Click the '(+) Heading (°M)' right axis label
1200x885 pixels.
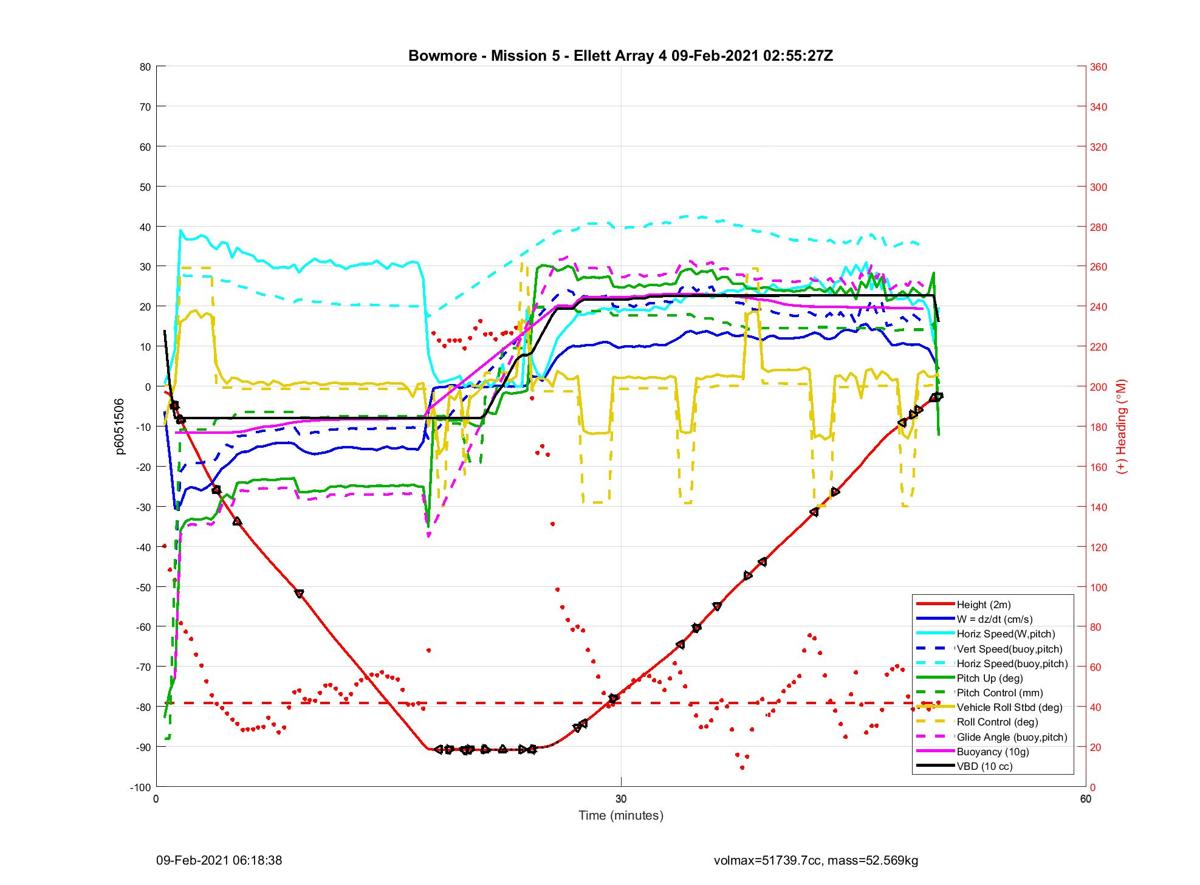tap(1122, 426)
